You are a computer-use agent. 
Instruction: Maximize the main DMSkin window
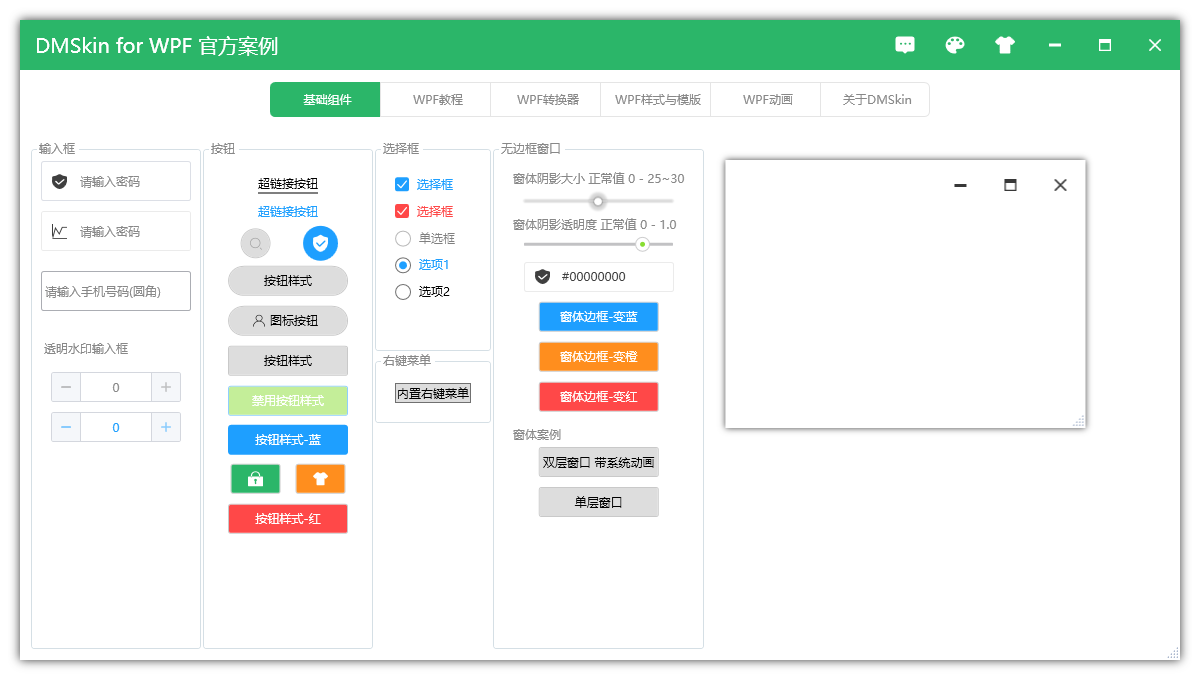click(x=1105, y=45)
